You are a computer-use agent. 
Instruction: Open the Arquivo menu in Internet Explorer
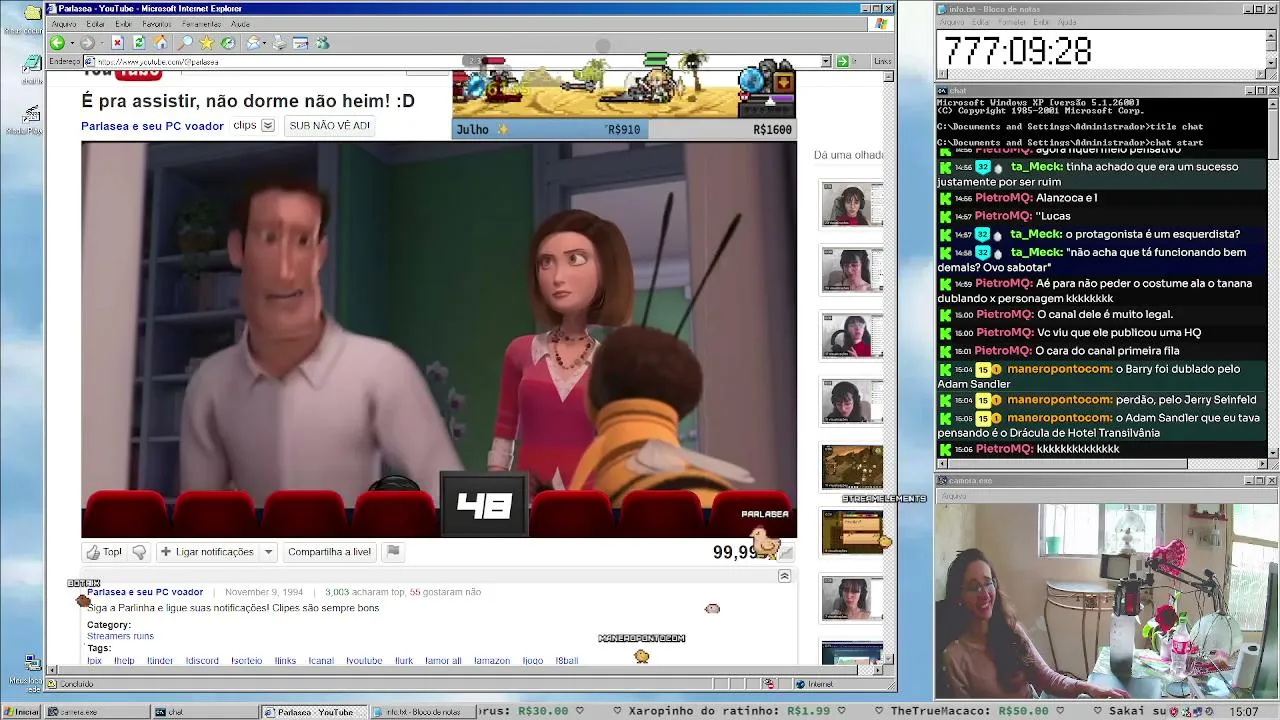64,24
